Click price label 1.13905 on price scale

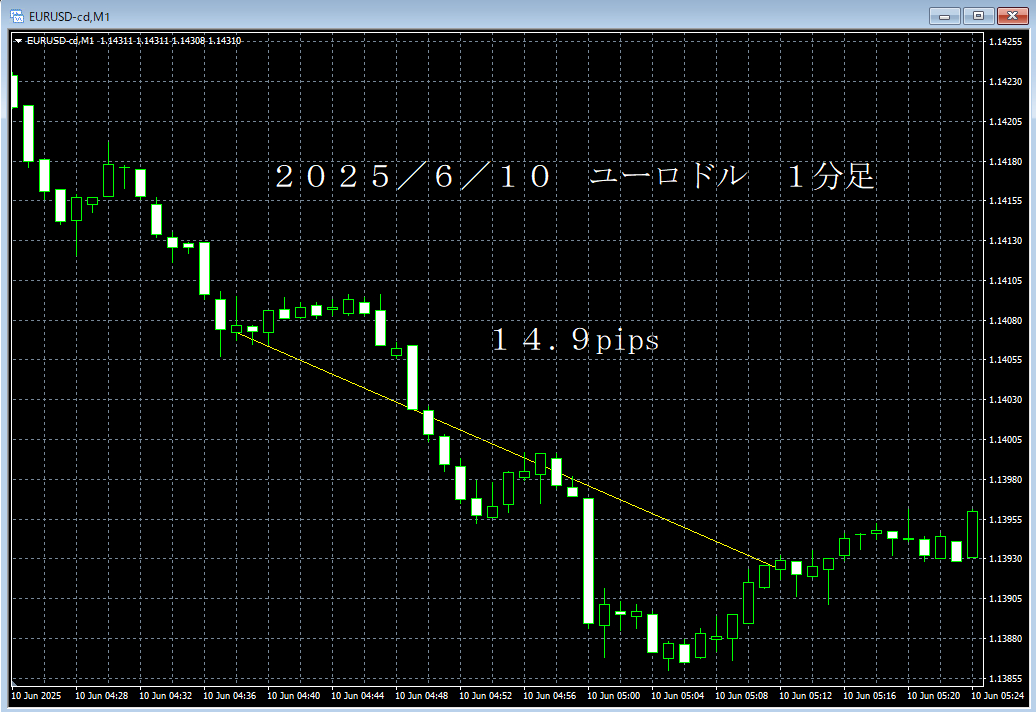coord(1006,598)
